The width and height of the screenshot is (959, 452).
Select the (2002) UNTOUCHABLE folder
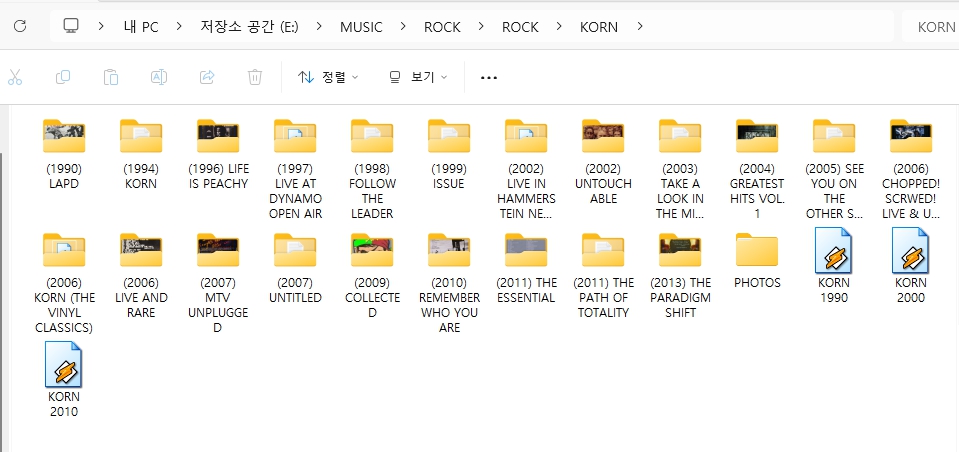[x=603, y=162]
